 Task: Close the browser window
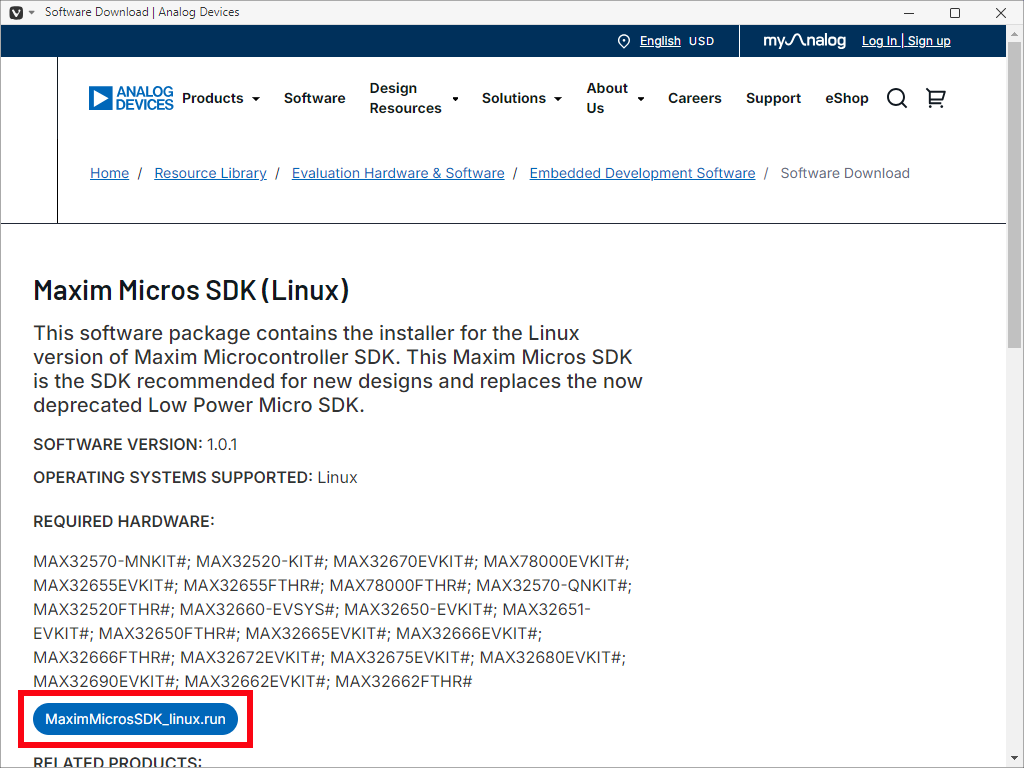click(x=1000, y=12)
